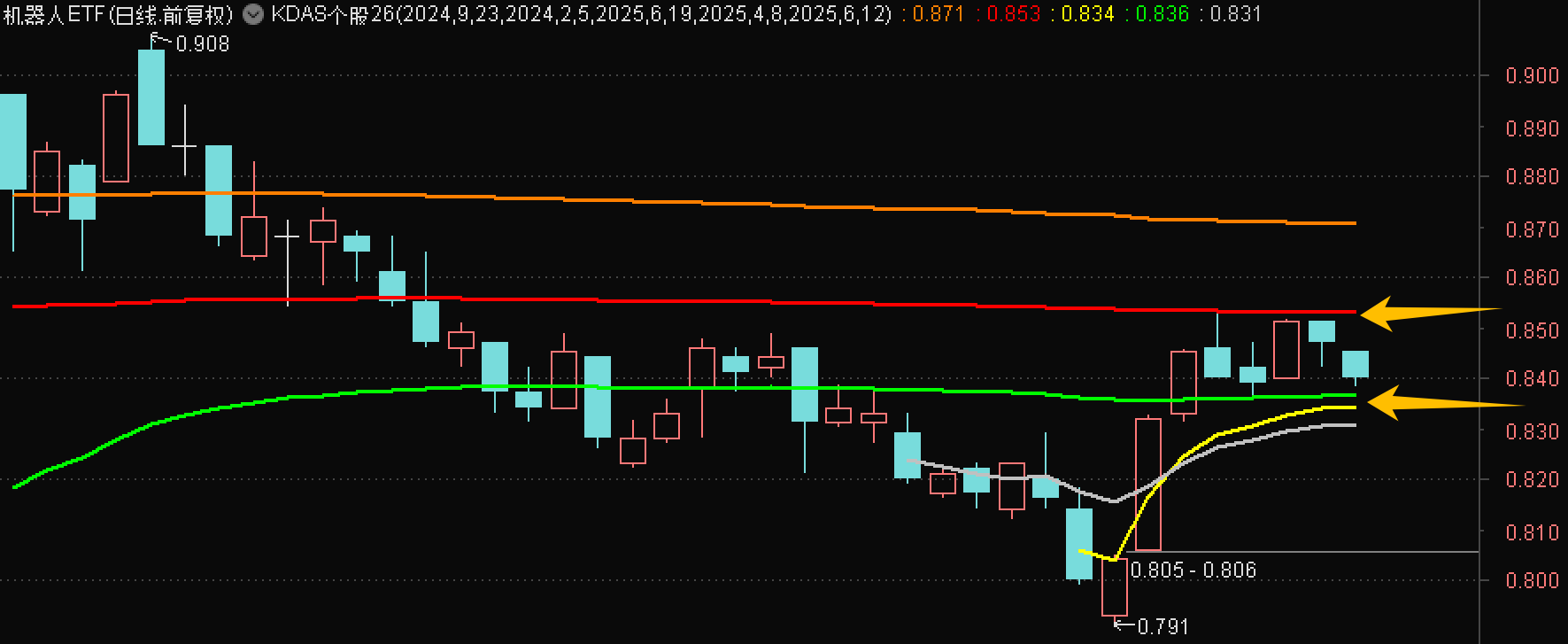Click the 机器人ETF(日线,前复权) chart title

pos(120,14)
